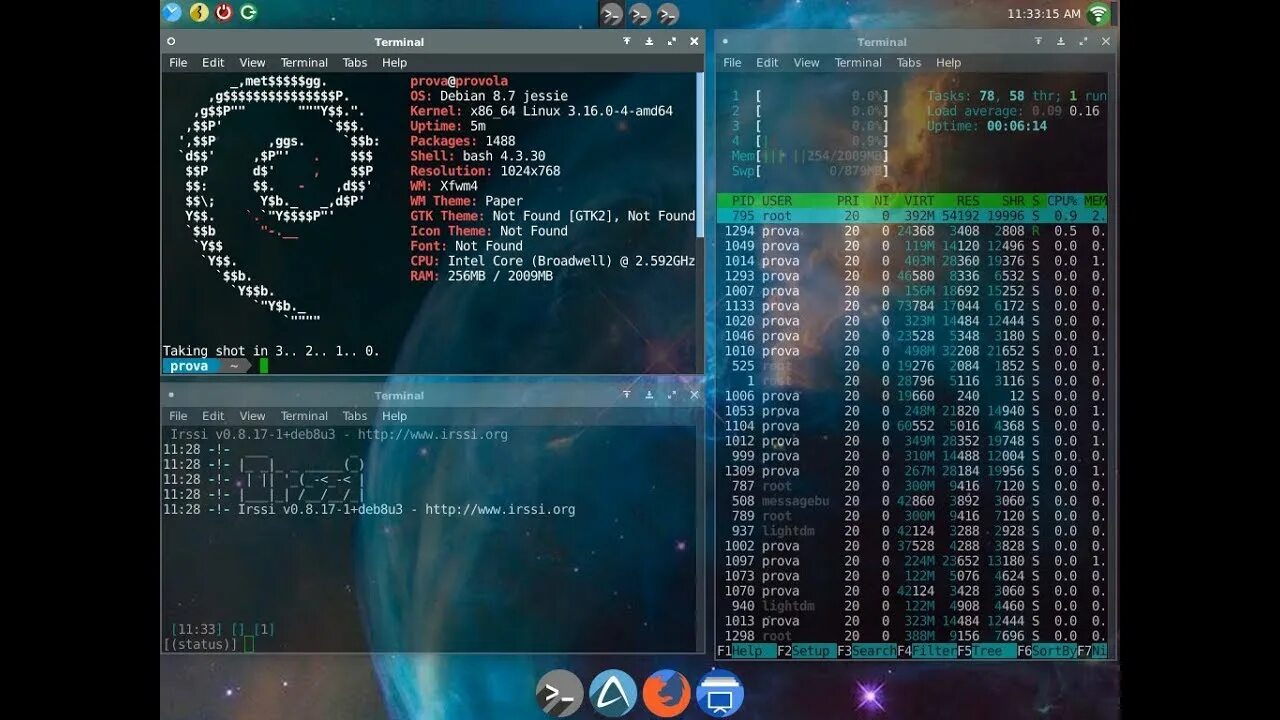Click the red power off panel icon

[224, 13]
